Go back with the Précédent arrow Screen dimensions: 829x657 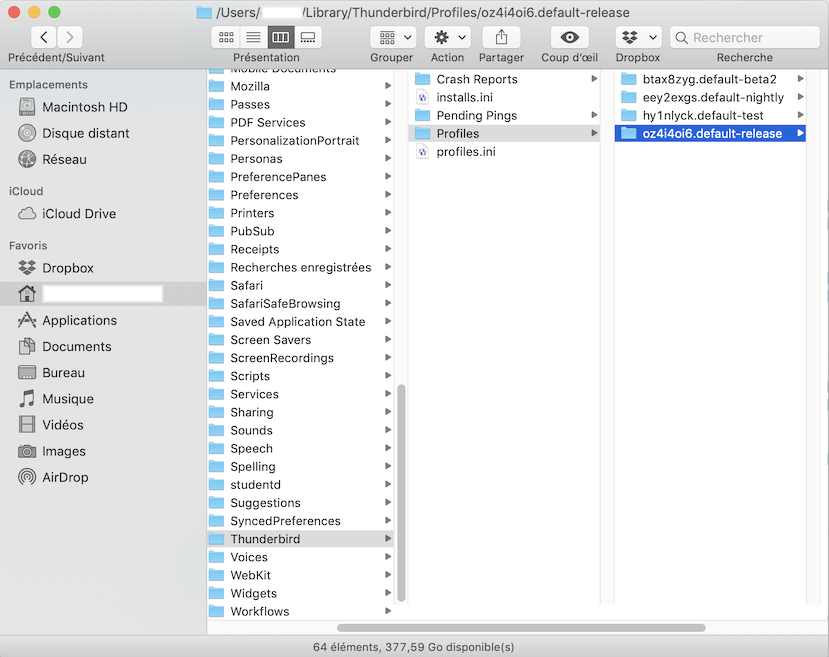tap(44, 37)
